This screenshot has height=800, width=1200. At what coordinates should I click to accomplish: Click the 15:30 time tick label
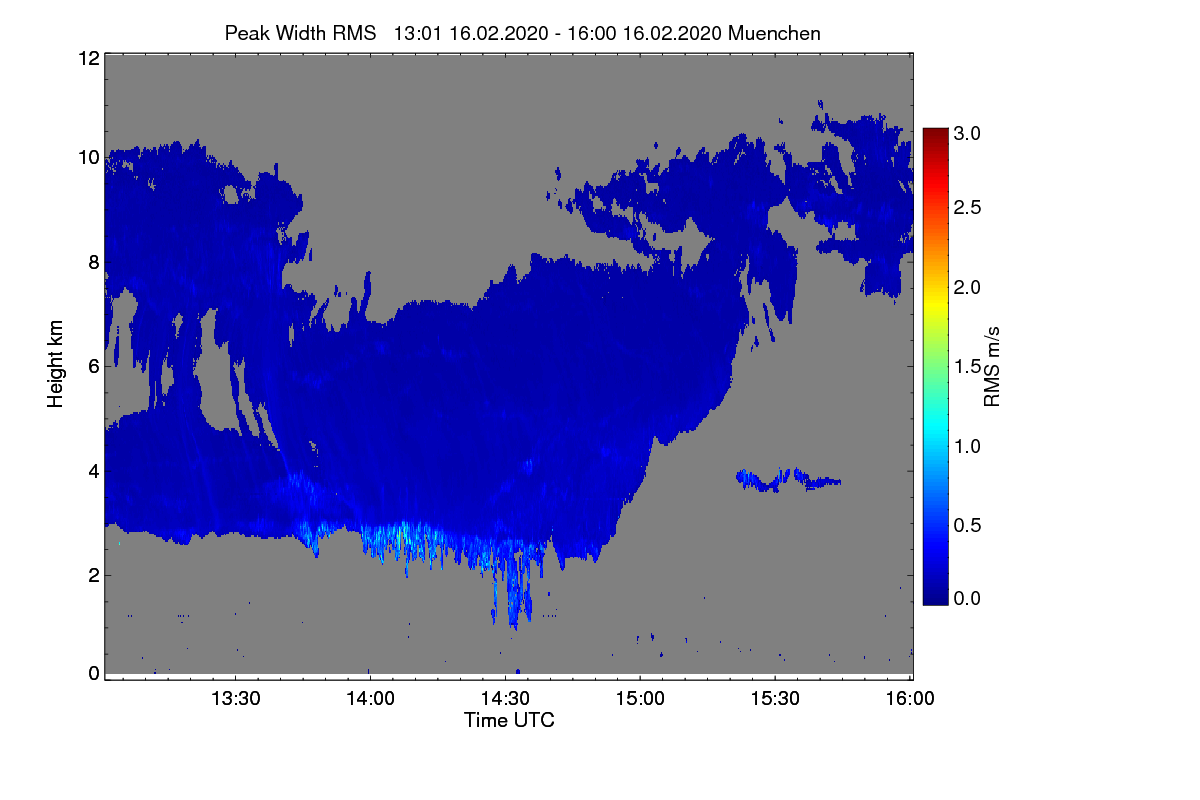coord(775,698)
